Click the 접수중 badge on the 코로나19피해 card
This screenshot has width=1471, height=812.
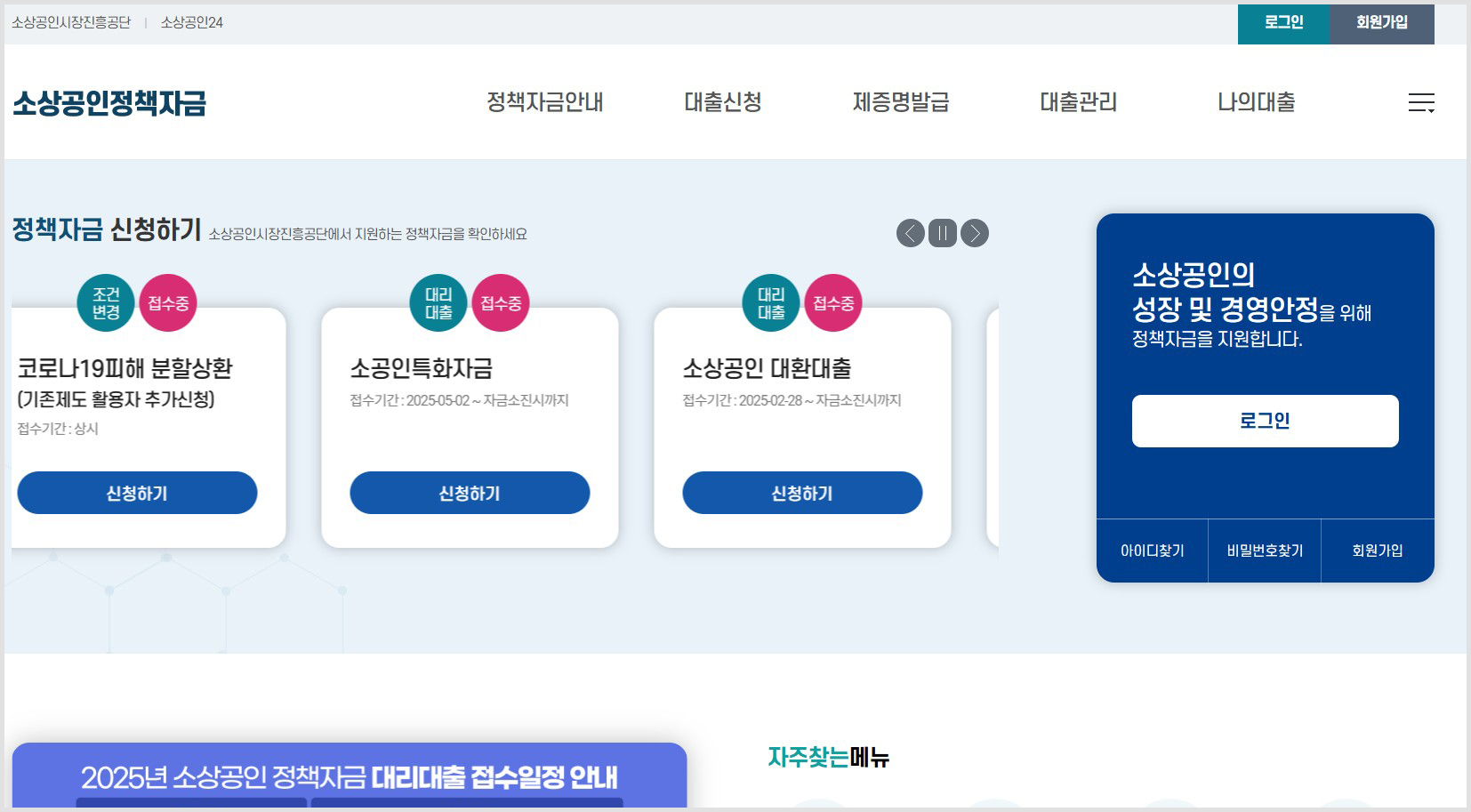point(169,301)
